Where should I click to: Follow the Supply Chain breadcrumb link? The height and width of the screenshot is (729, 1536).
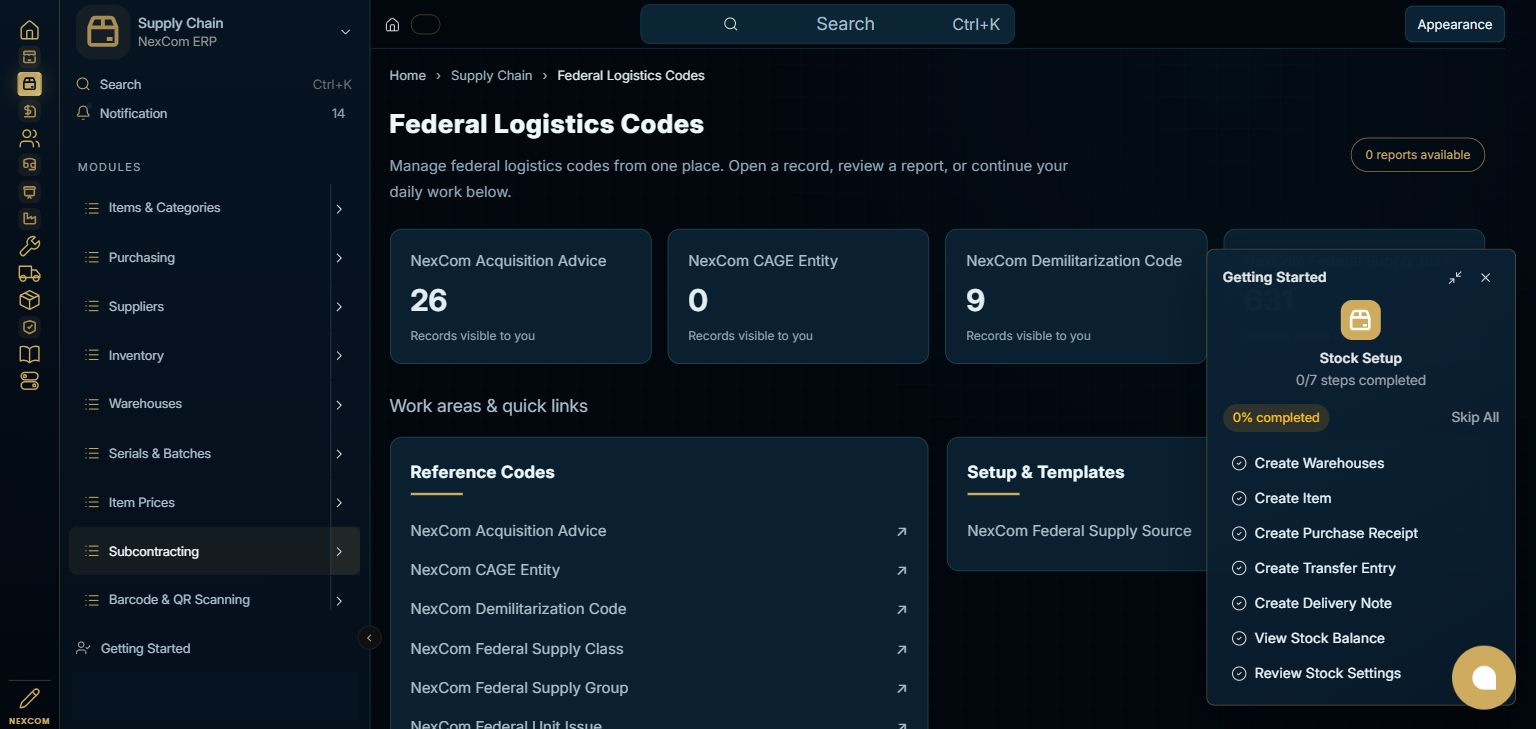click(x=491, y=76)
